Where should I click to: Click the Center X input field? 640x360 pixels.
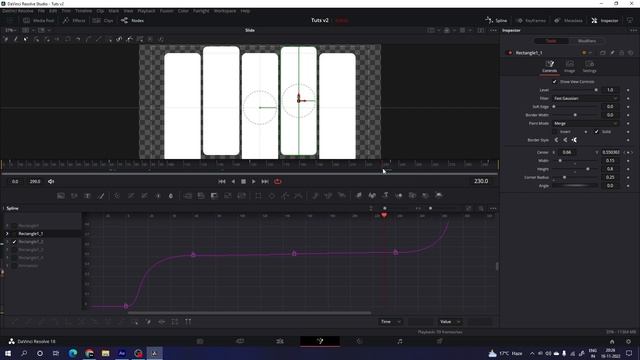(567, 152)
